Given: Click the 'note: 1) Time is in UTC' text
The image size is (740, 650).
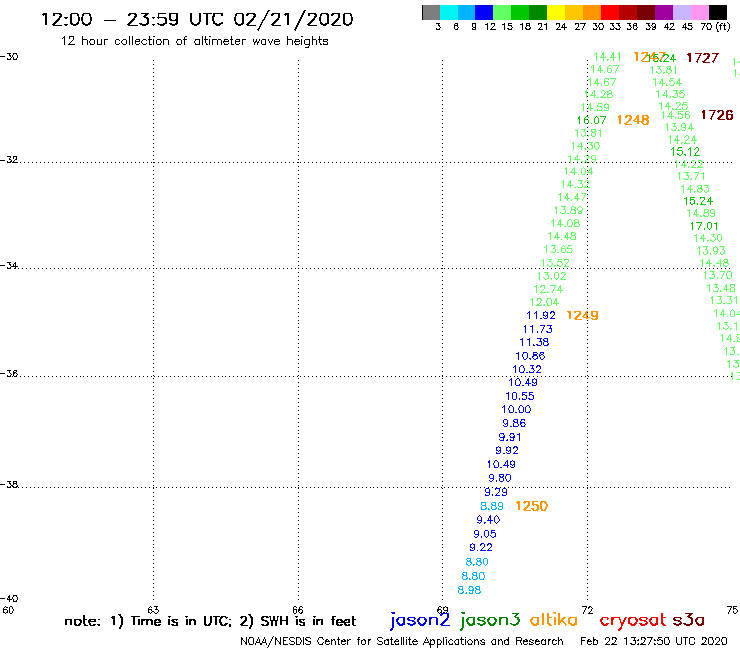Looking at the screenshot, I should point(148,621).
